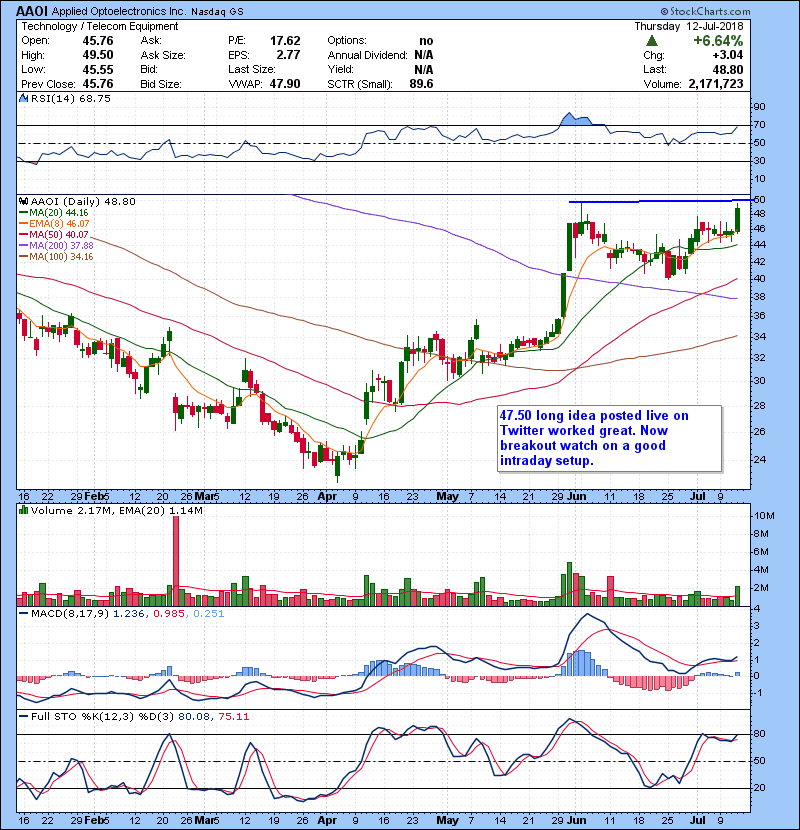
Task: Select the High value 49.50
Action: 98,55
